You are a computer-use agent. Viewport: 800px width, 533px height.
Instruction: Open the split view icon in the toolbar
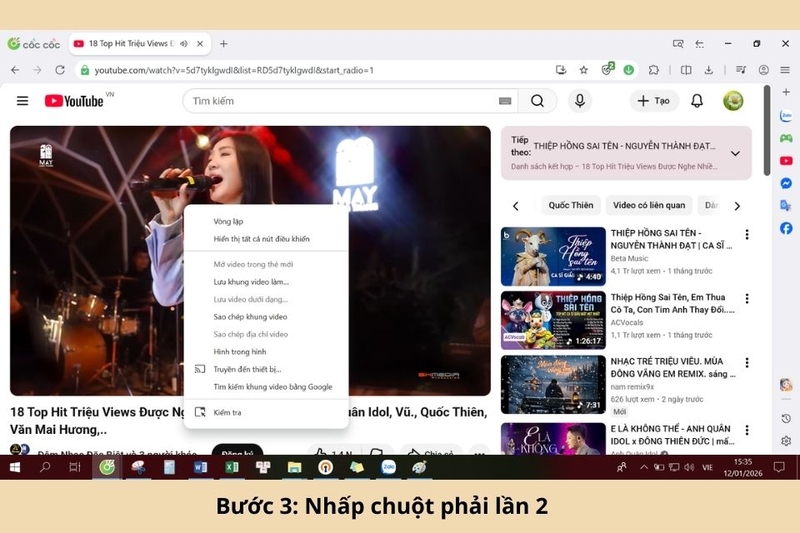pos(686,70)
